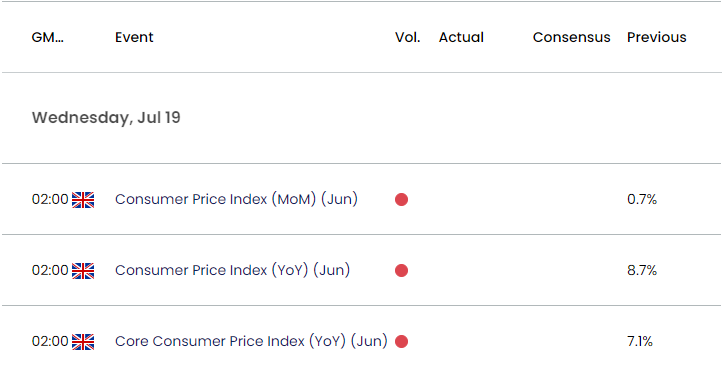Open Consumer Price Index (YoY) (Jun) event

pos(232,270)
